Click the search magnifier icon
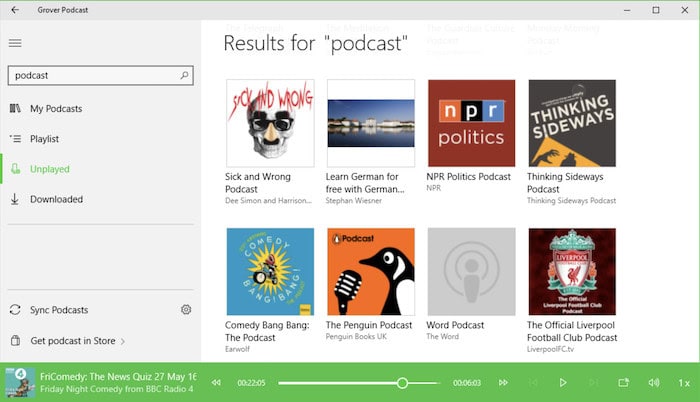 click(x=184, y=75)
